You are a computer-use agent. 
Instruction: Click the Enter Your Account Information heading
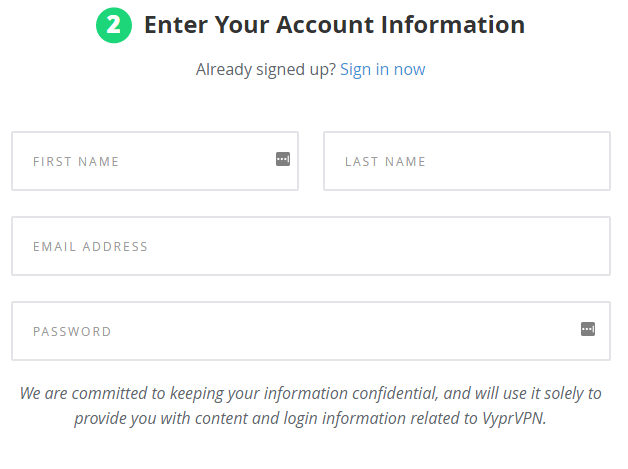coord(334,25)
